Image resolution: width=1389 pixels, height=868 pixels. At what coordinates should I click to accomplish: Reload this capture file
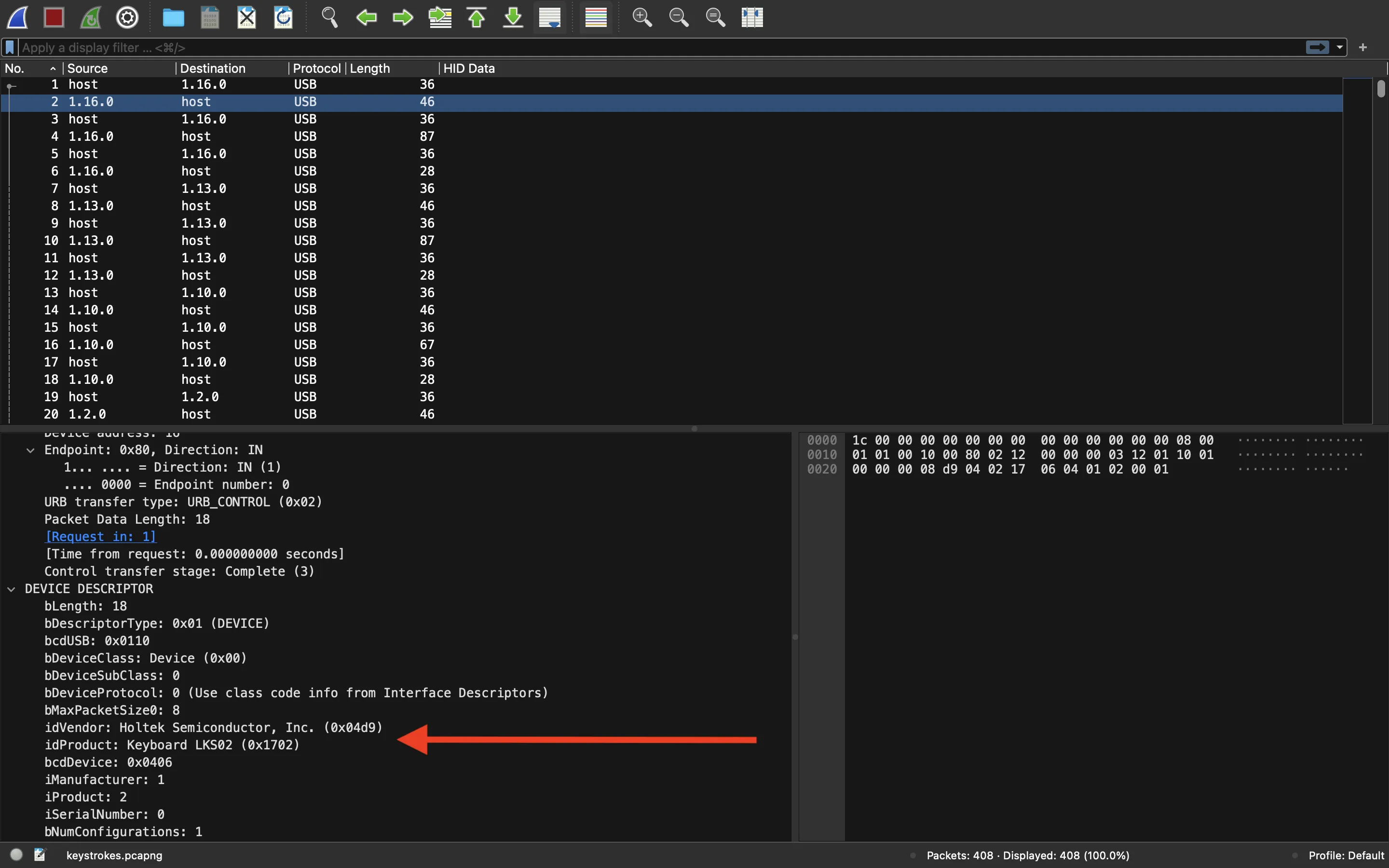tap(284, 17)
